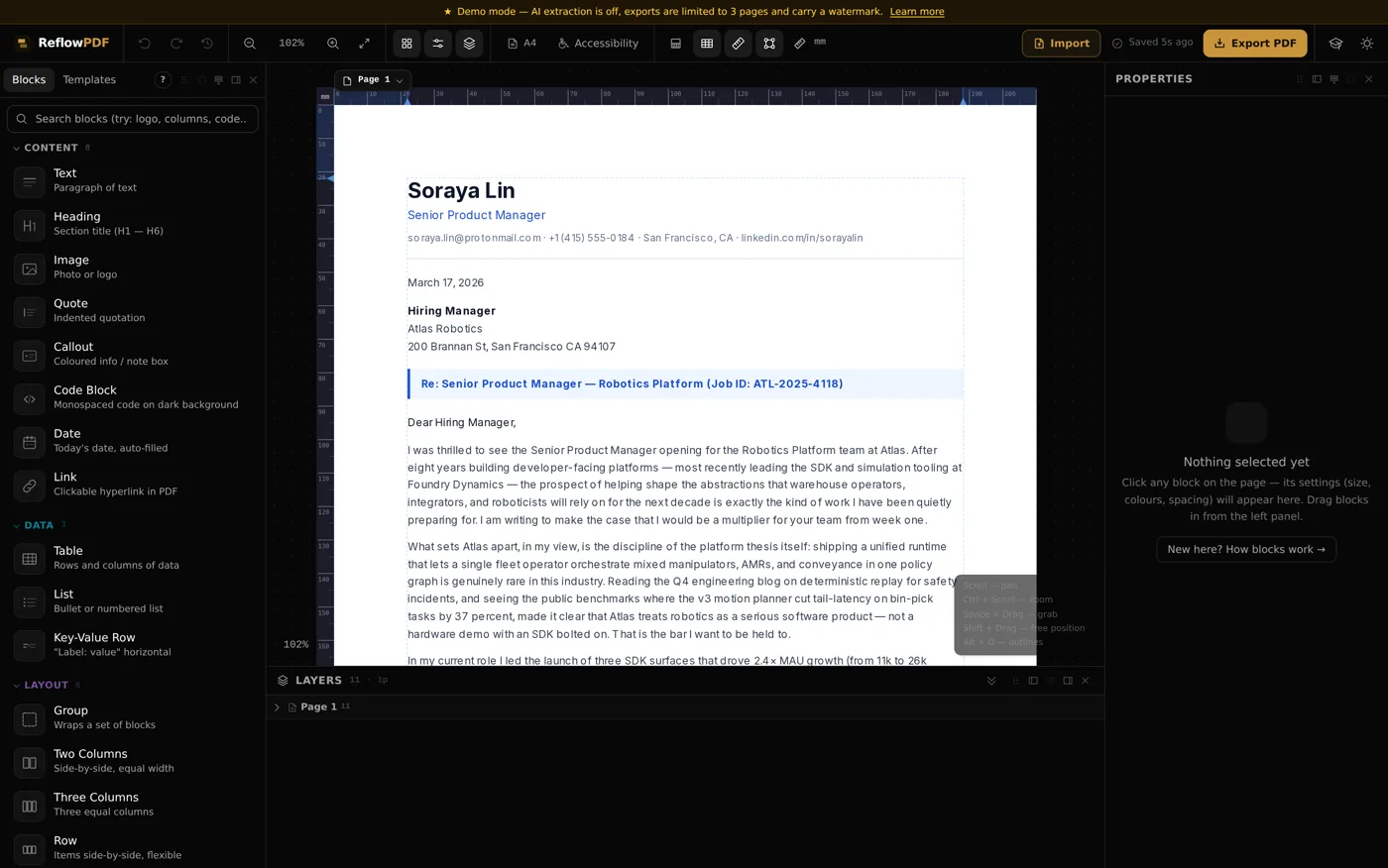Select the Three Columns block icon
Image resolution: width=1388 pixels, height=868 pixels.
click(30, 807)
